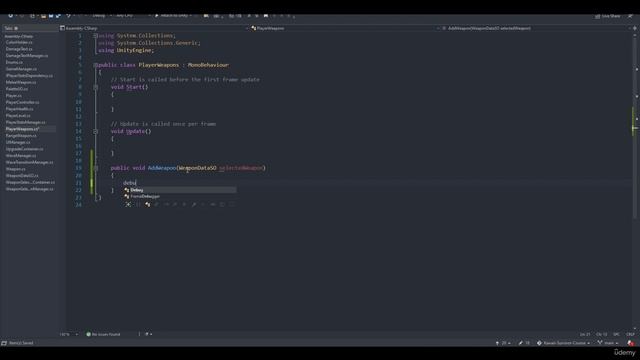Click the CRLF line ending indicator
This screenshot has height=360, width=640.
pos(630,334)
